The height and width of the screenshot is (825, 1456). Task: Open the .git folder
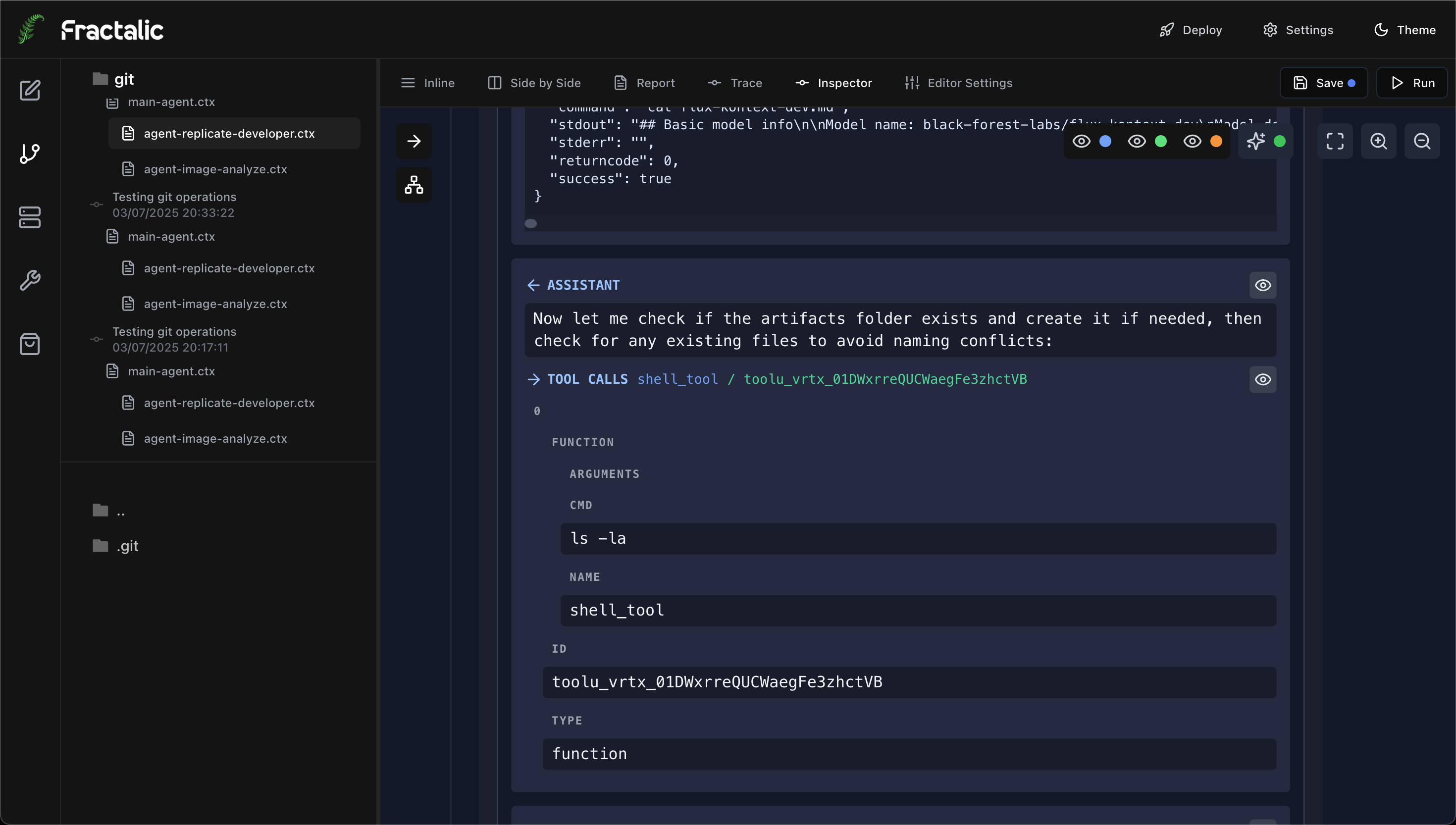[115, 546]
